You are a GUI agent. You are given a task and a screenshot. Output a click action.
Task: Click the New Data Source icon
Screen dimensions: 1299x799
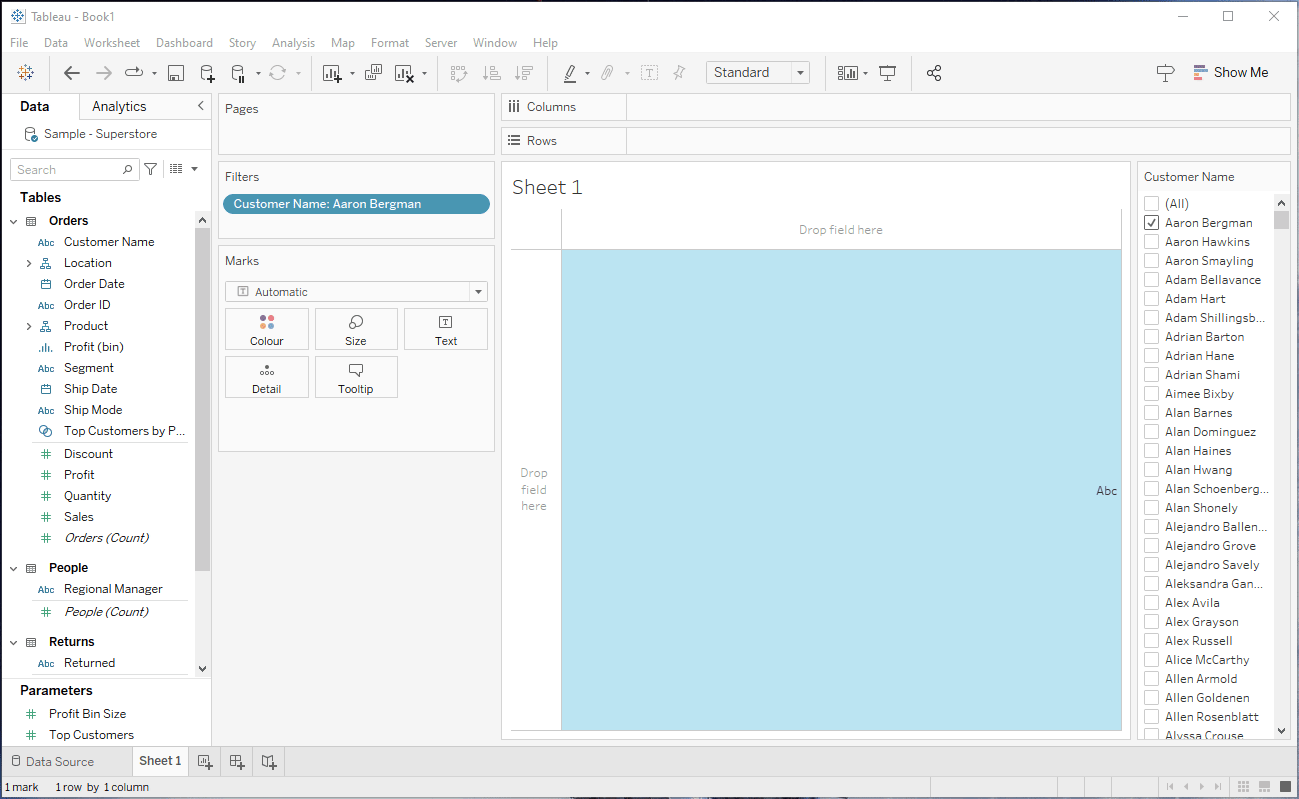[207, 73]
